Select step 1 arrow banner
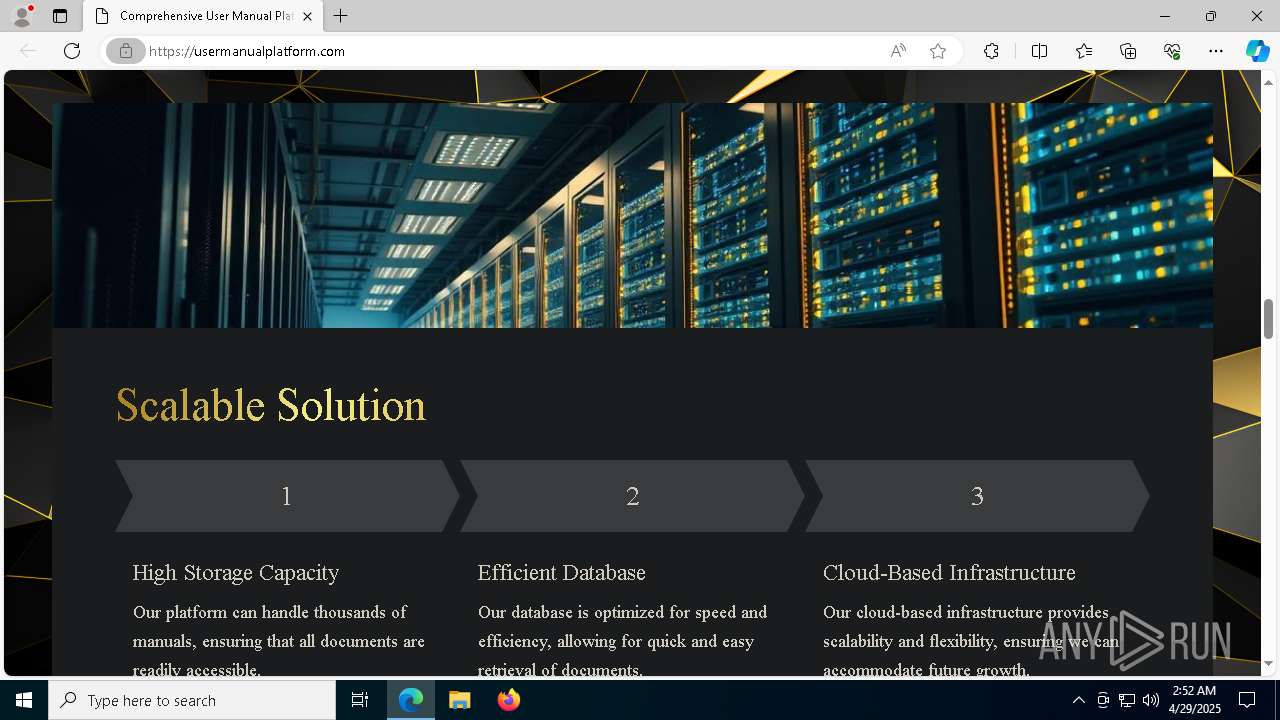Screen dimensions: 1280x720 tap(287, 496)
